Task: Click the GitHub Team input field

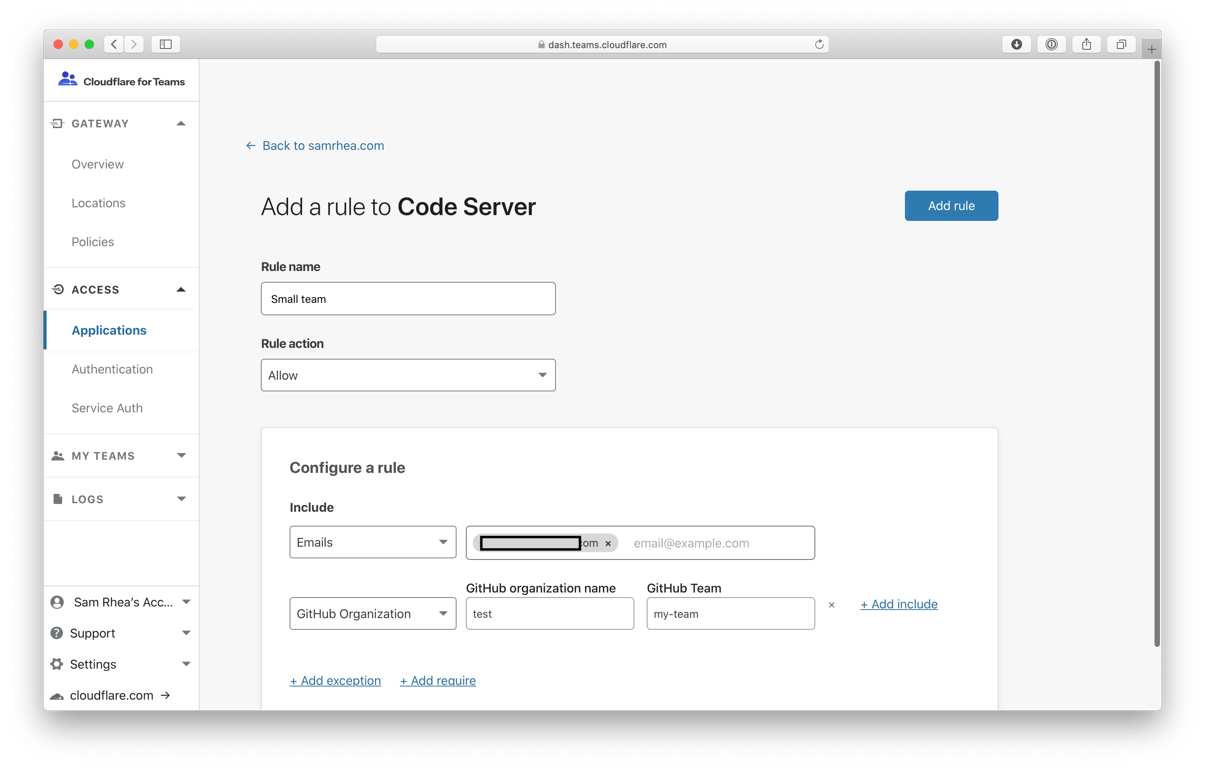Action: point(731,614)
